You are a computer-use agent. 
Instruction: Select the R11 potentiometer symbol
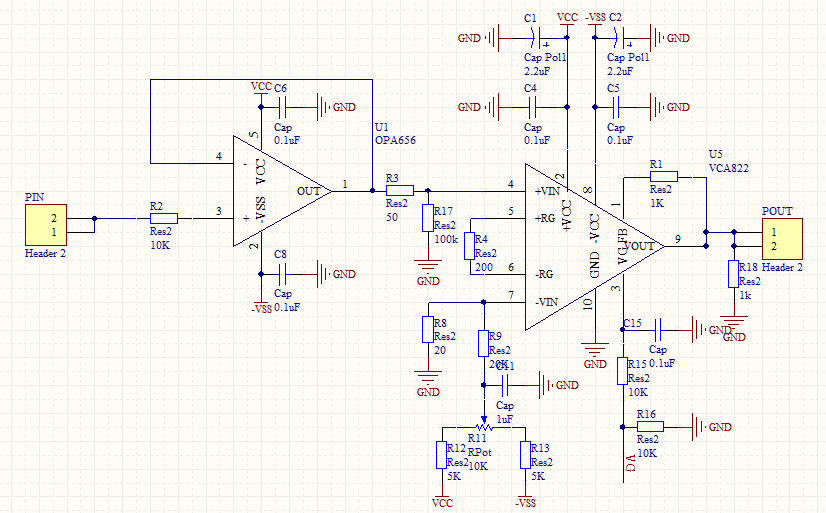pyautogui.click(x=484, y=425)
